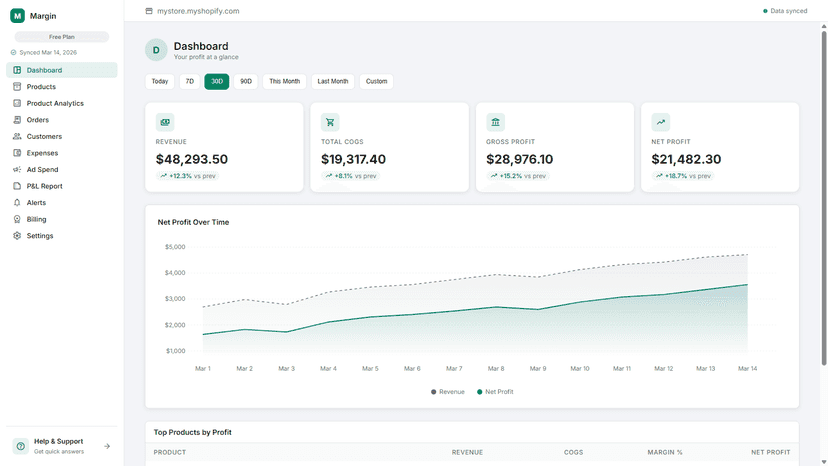Click the Products sidebar icon
Viewport: 828px width, 466px height.
click(17, 87)
